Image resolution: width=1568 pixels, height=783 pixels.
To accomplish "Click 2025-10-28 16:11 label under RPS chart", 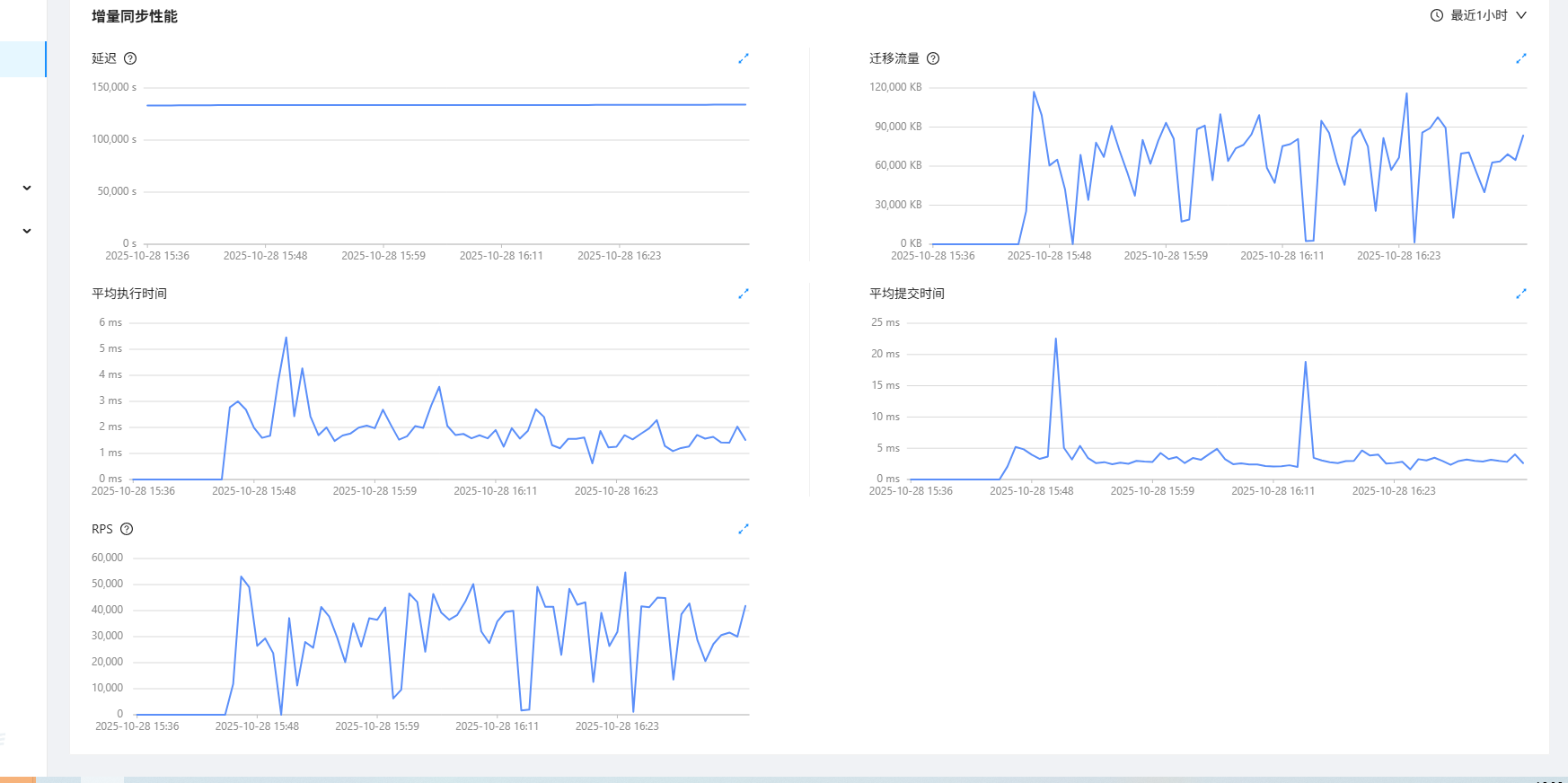I will point(497,726).
